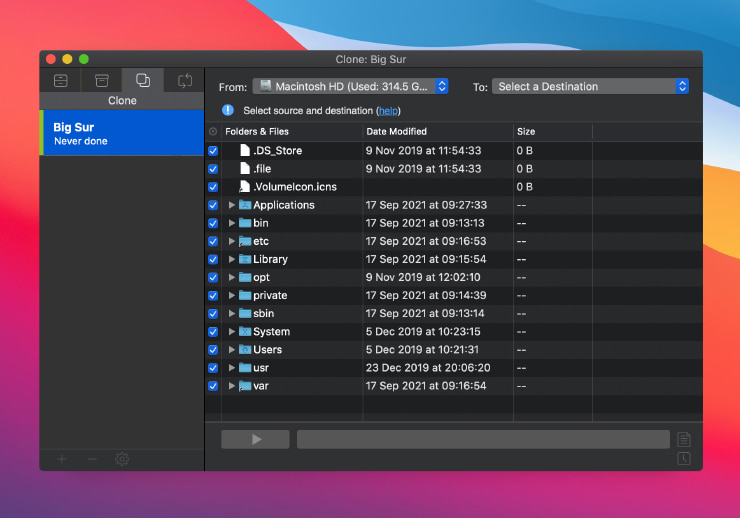The width and height of the screenshot is (740, 518).
Task: Uncheck the System folder checkbox
Action: click(x=213, y=332)
